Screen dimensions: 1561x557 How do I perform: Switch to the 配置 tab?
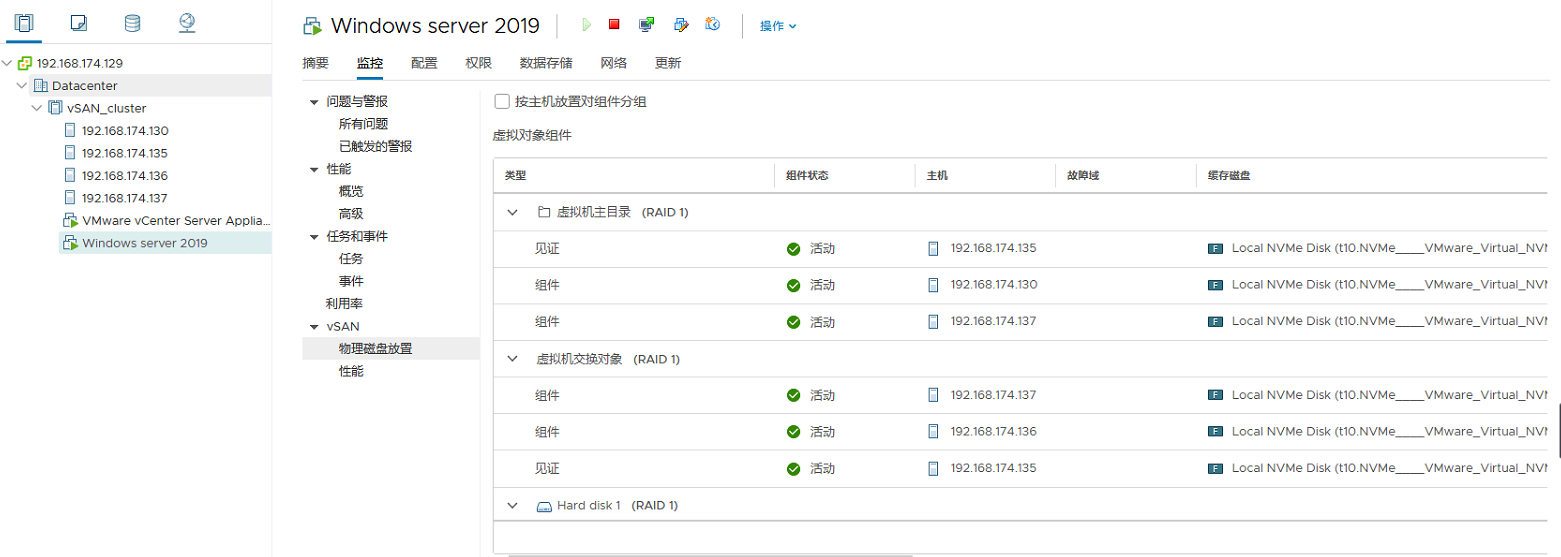(x=424, y=63)
